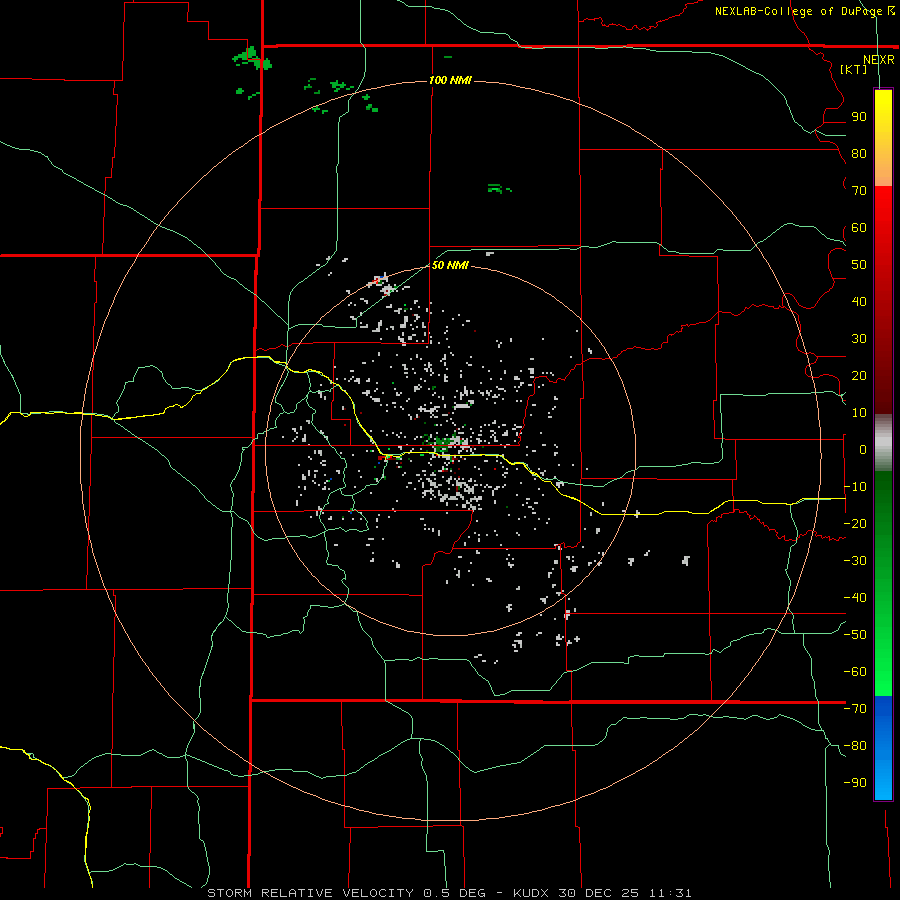
Task: Click the 11:31 timestamp text
Action: tap(670, 893)
